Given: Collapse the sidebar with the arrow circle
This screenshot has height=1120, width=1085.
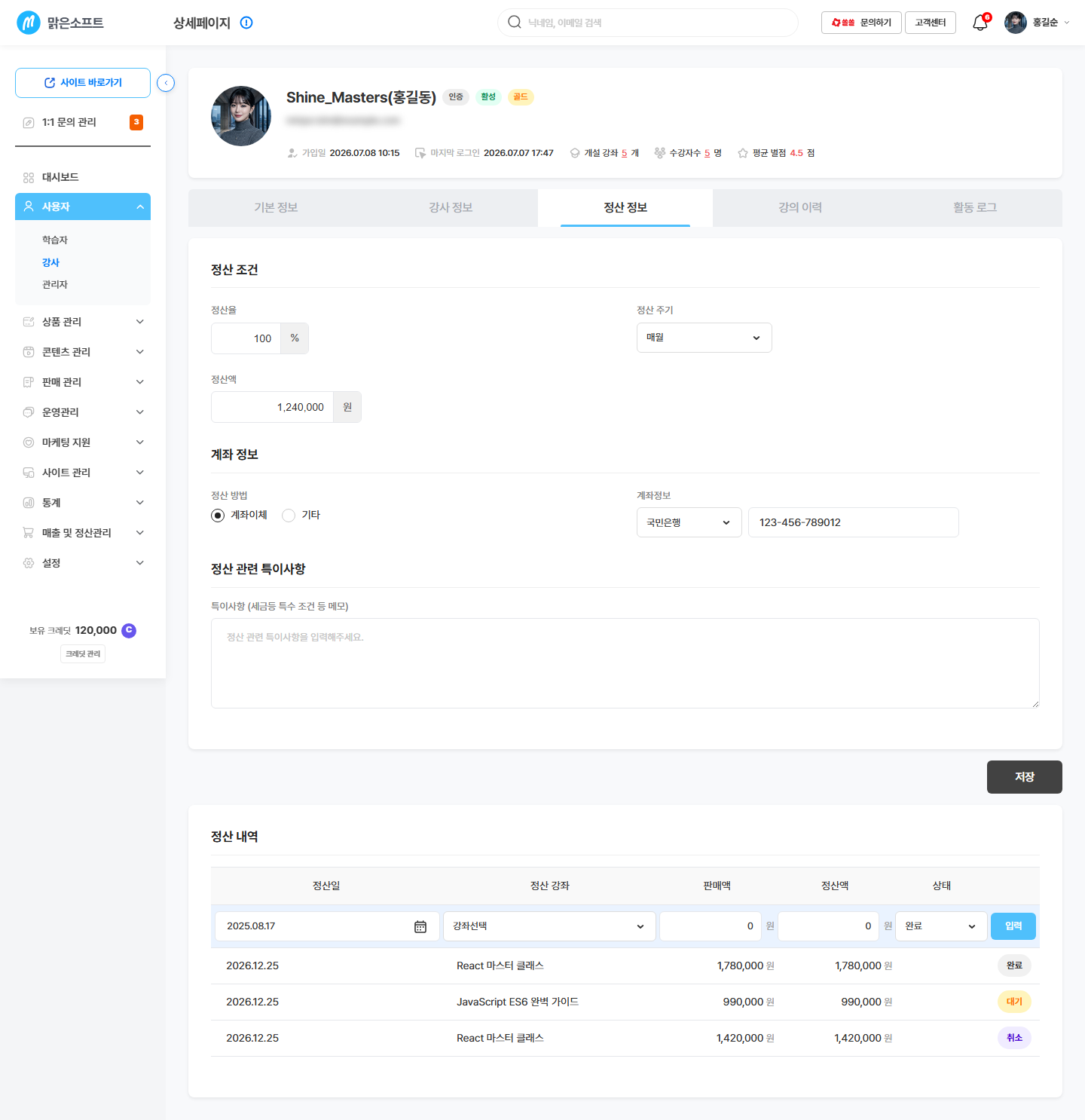Looking at the screenshot, I should click(166, 83).
